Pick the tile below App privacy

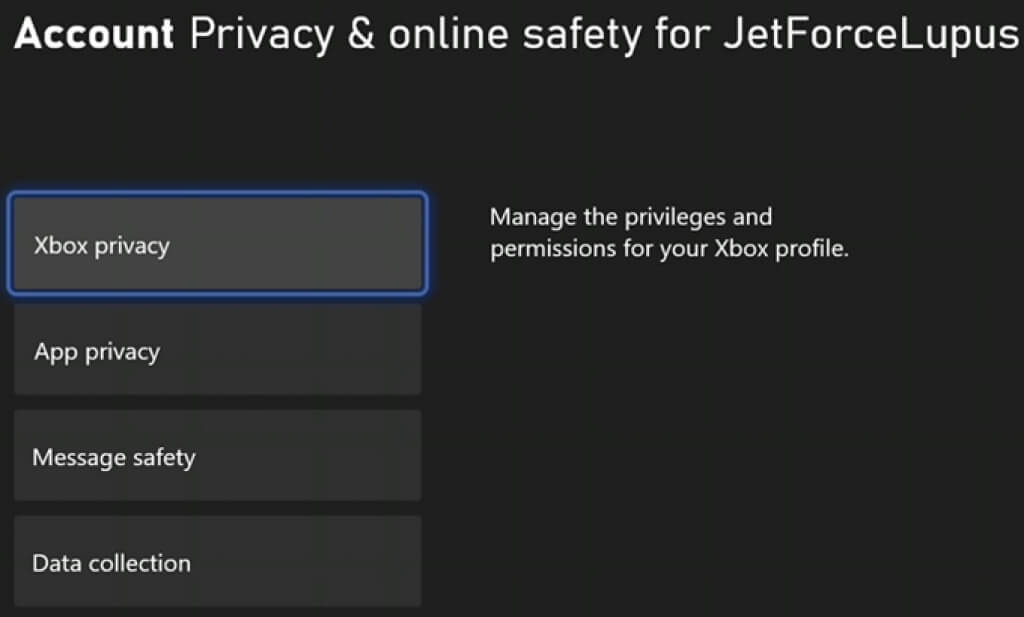pos(217,456)
